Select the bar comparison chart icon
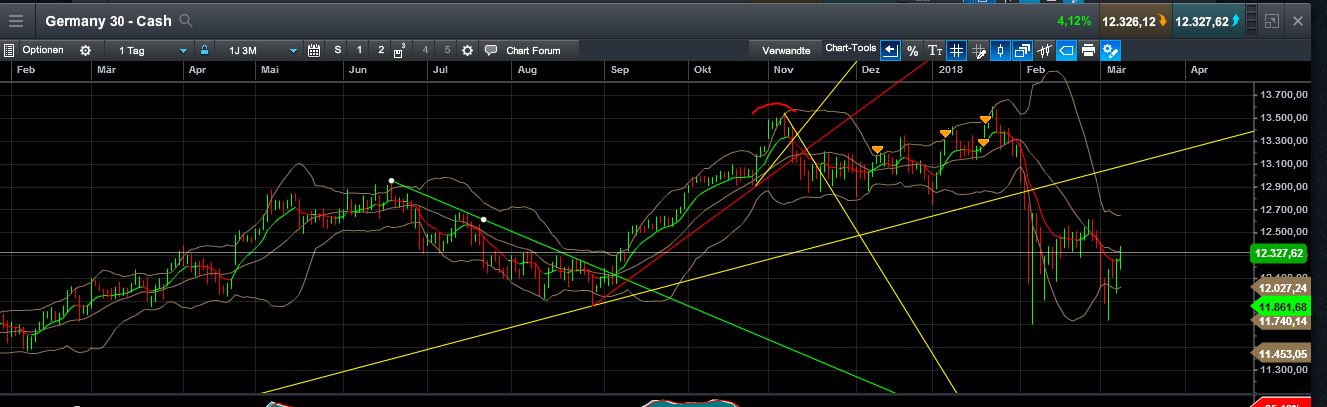The image size is (1327, 407). [x=1044, y=50]
